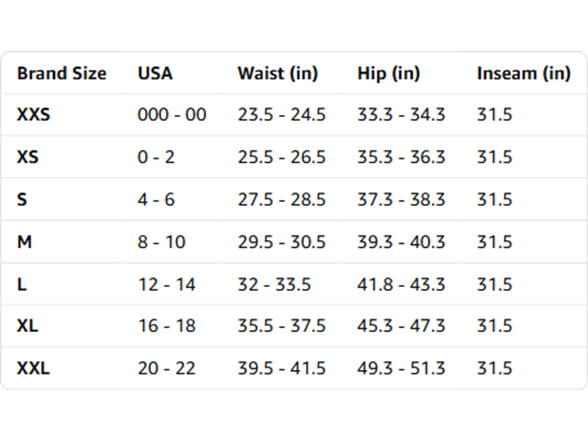588x441 pixels.
Task: Click the XL brand size cell
Action: tap(27, 326)
